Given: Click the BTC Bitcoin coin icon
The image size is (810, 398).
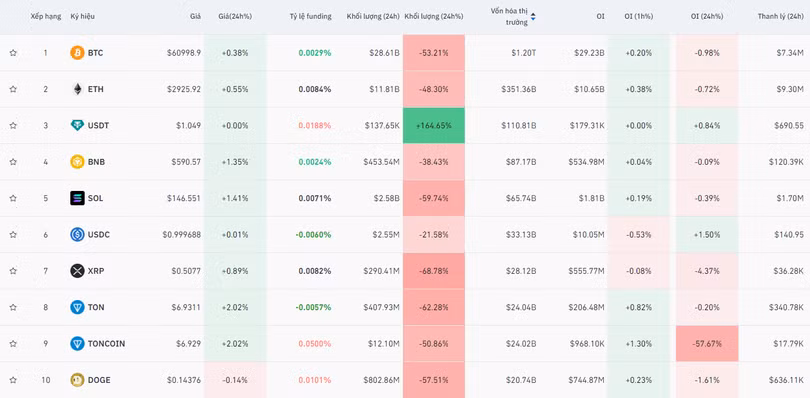Looking at the screenshot, I should pos(77,53).
